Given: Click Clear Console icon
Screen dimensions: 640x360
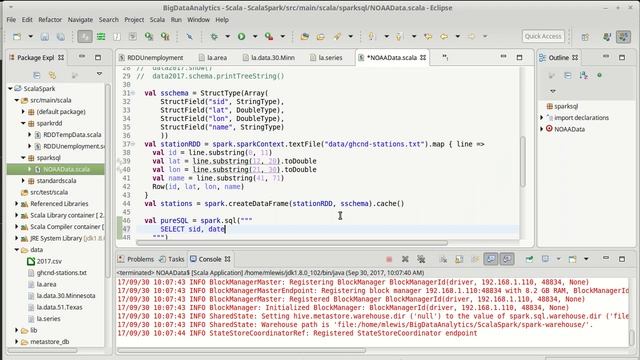Looking at the screenshot, I should tap(443, 259).
